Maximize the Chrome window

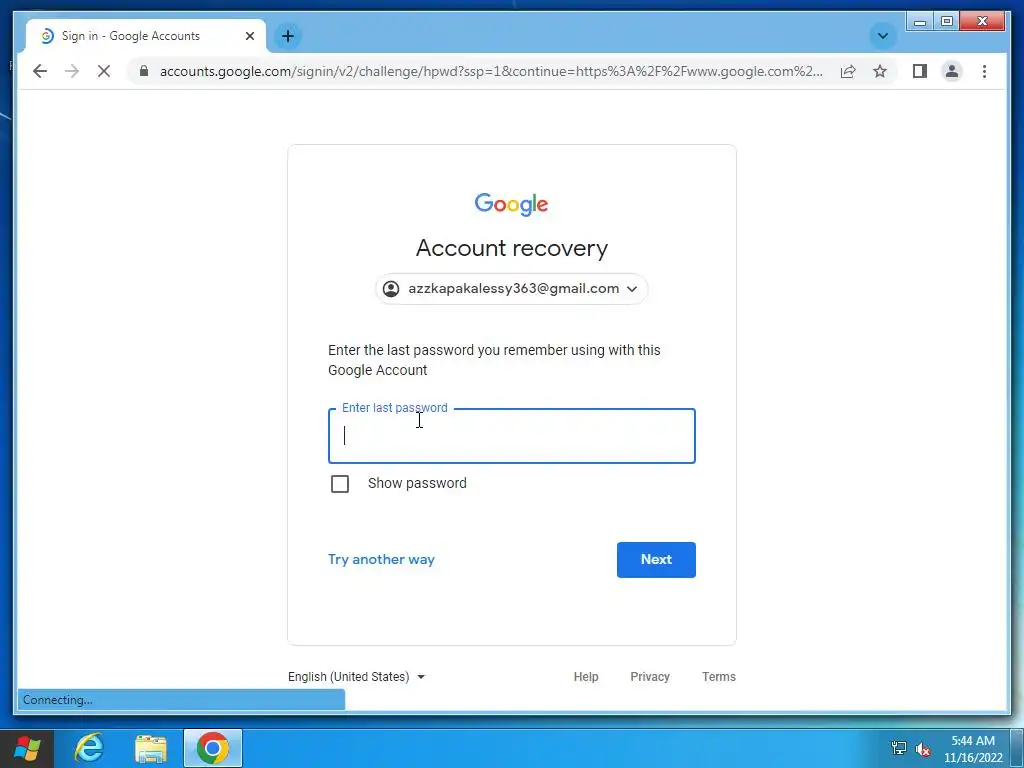pos(946,22)
